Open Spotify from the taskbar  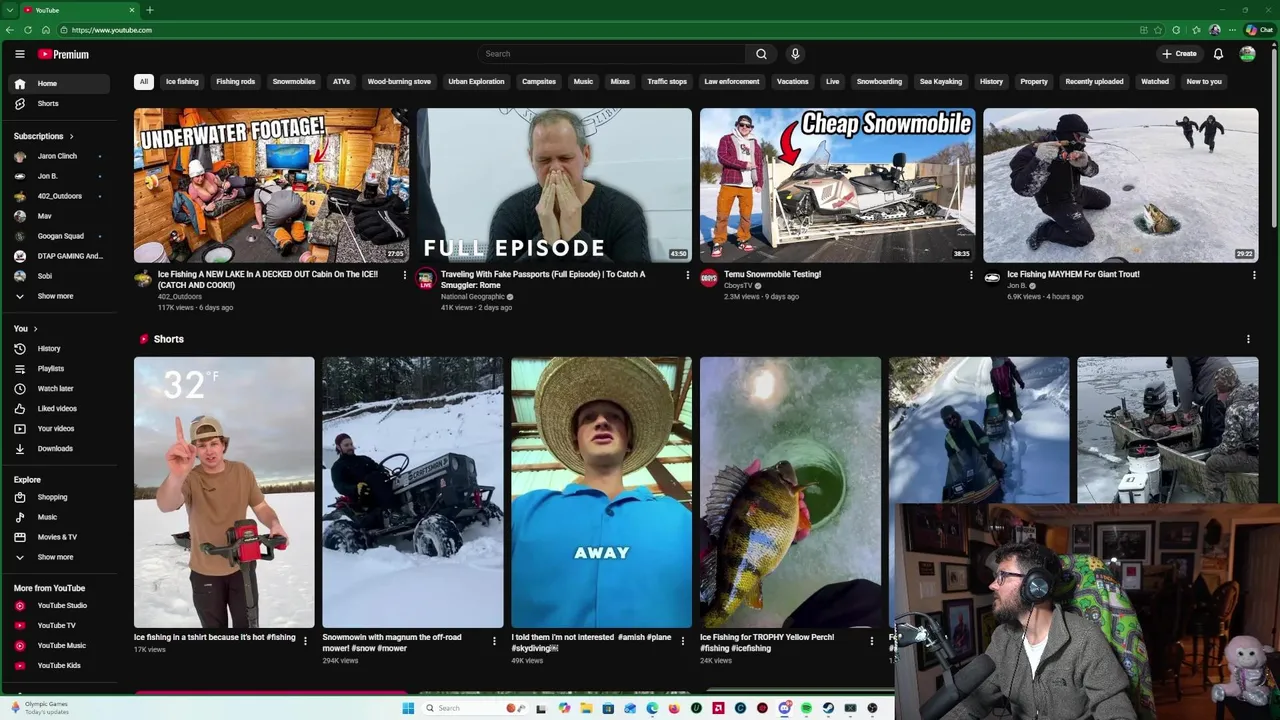tap(806, 708)
